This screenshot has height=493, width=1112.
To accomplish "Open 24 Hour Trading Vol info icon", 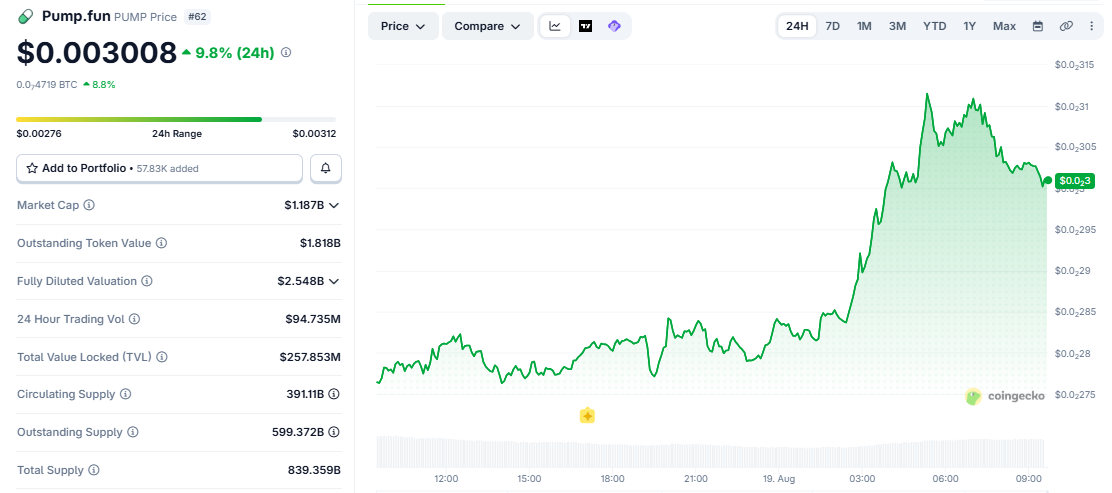I will 135,319.
